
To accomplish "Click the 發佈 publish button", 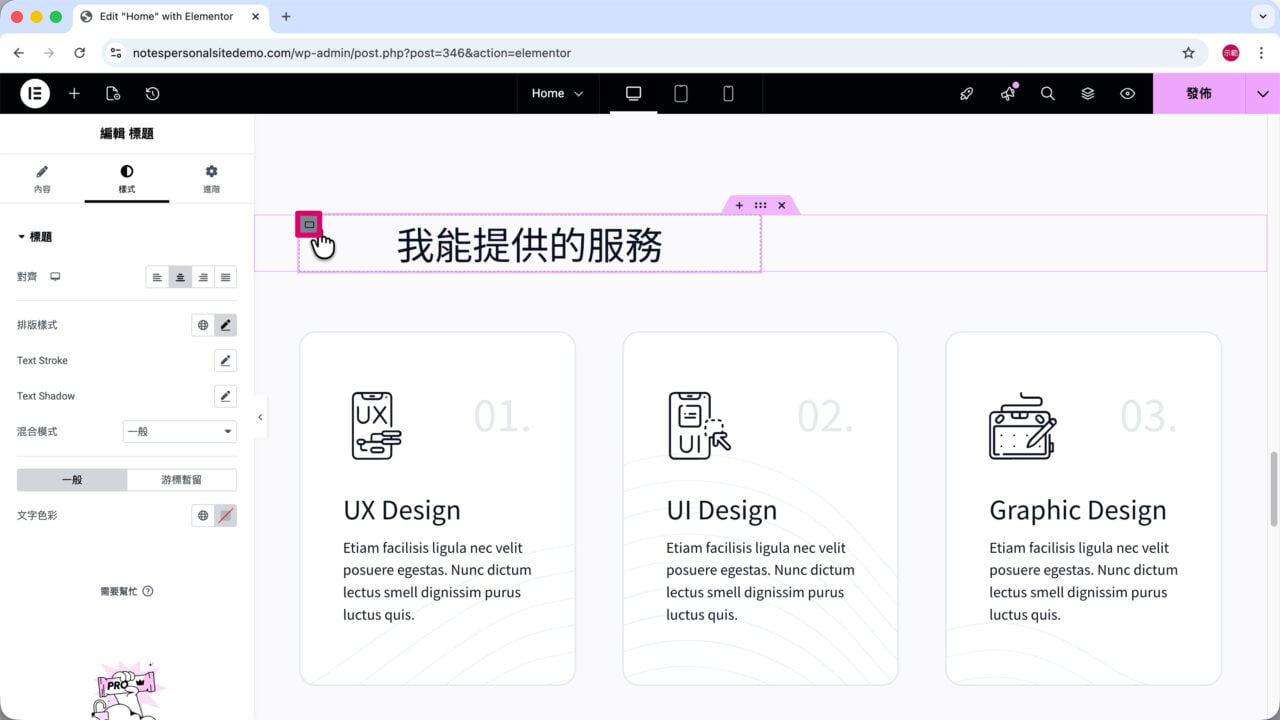I will pyautogui.click(x=1199, y=93).
